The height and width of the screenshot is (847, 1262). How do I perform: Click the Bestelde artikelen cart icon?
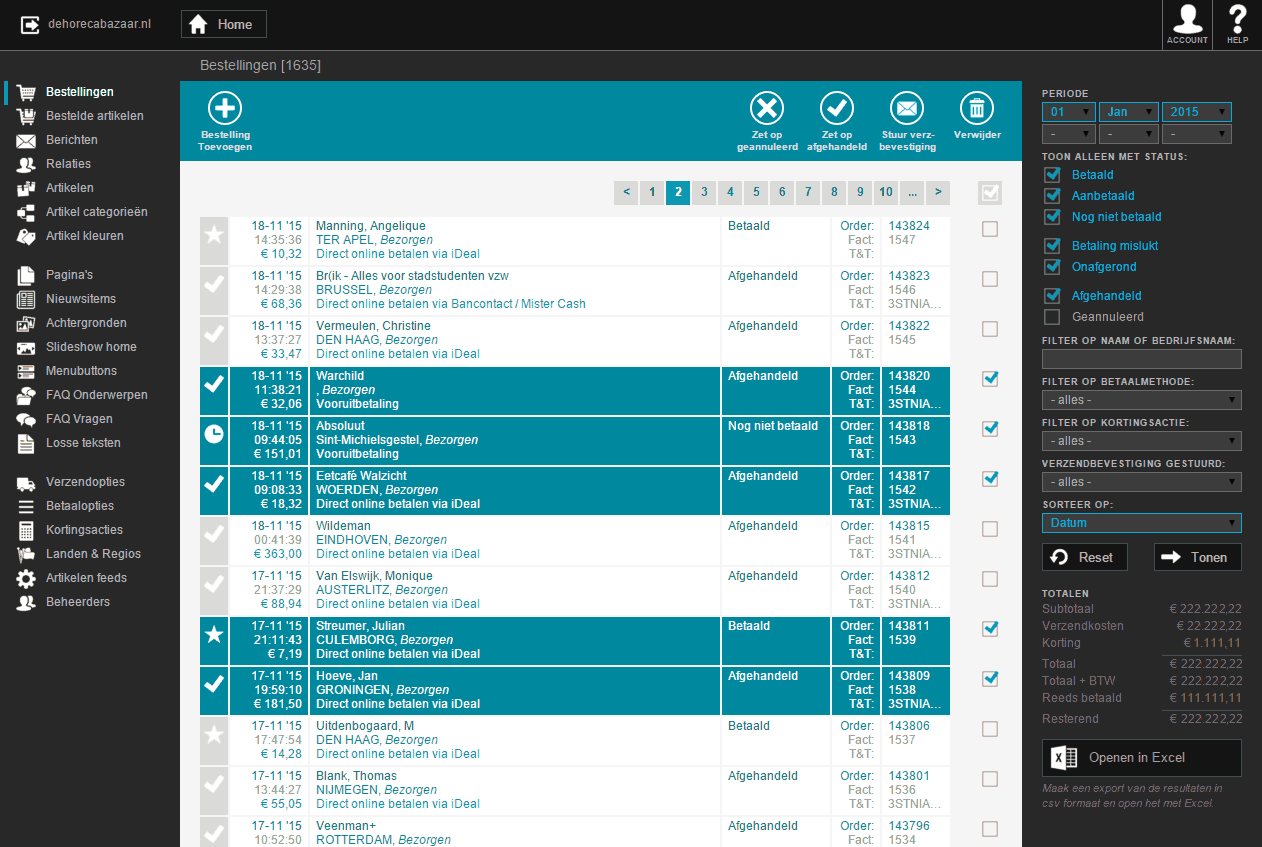27,116
